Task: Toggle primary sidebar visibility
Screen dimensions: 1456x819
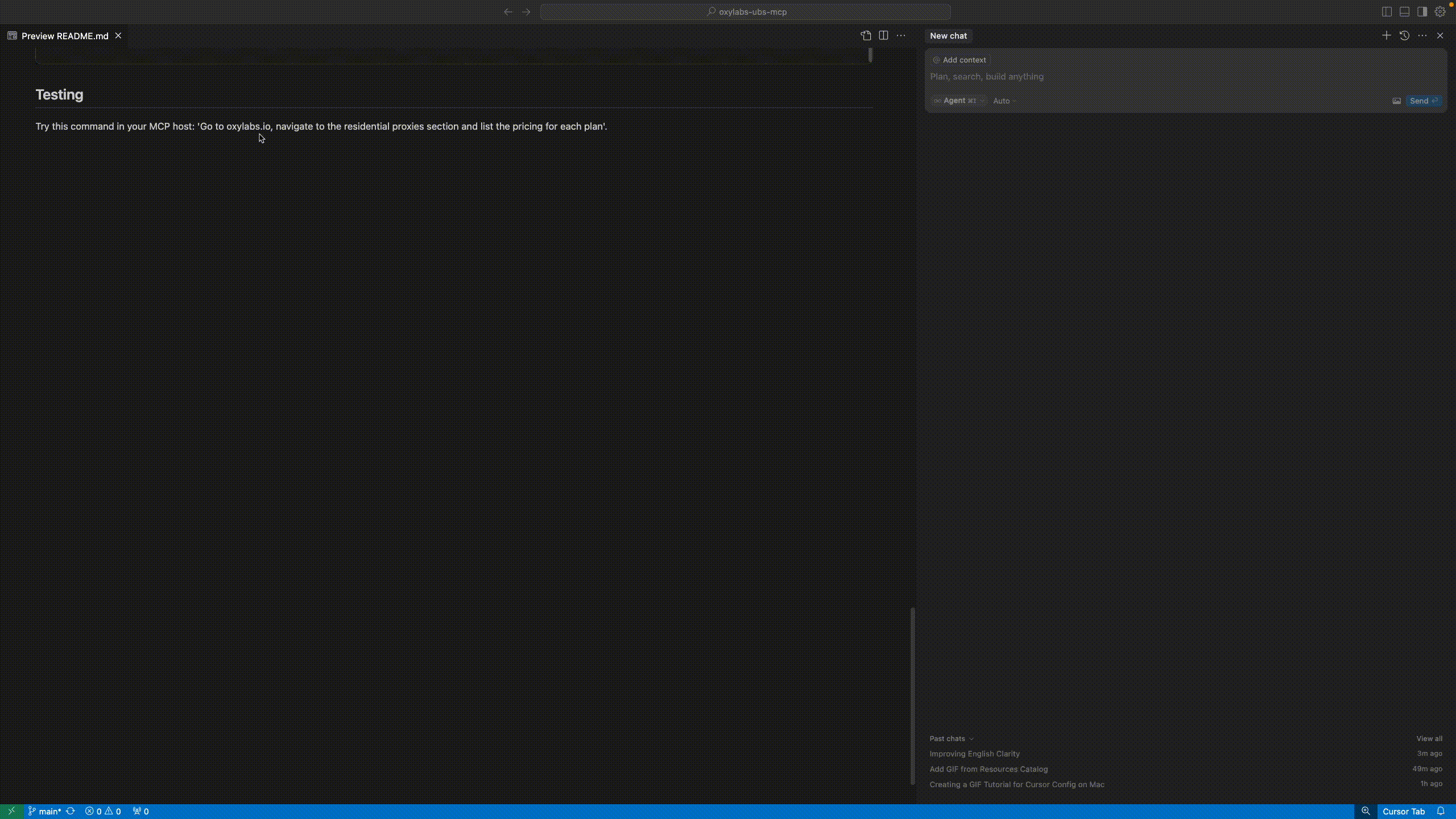Action: tap(1387, 11)
